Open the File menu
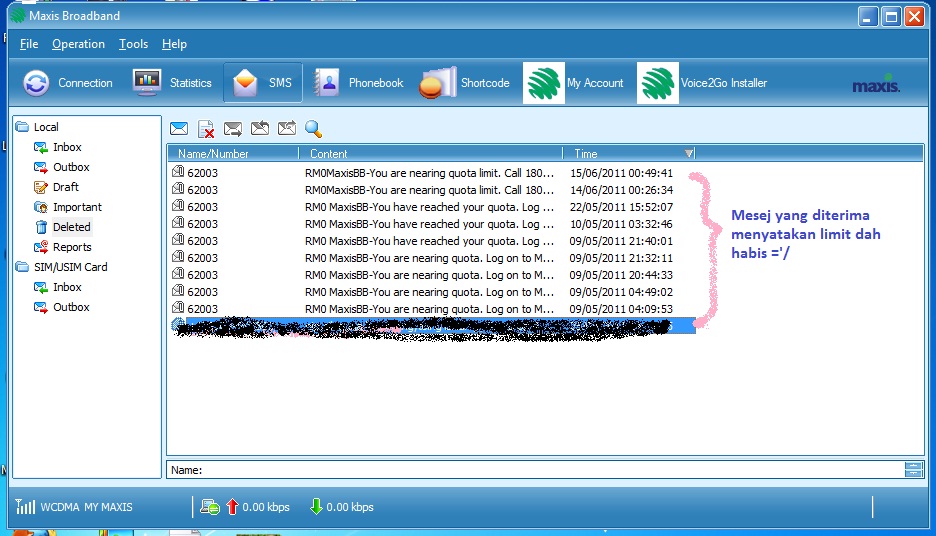Viewport: 936px width, 536px height. click(x=29, y=44)
